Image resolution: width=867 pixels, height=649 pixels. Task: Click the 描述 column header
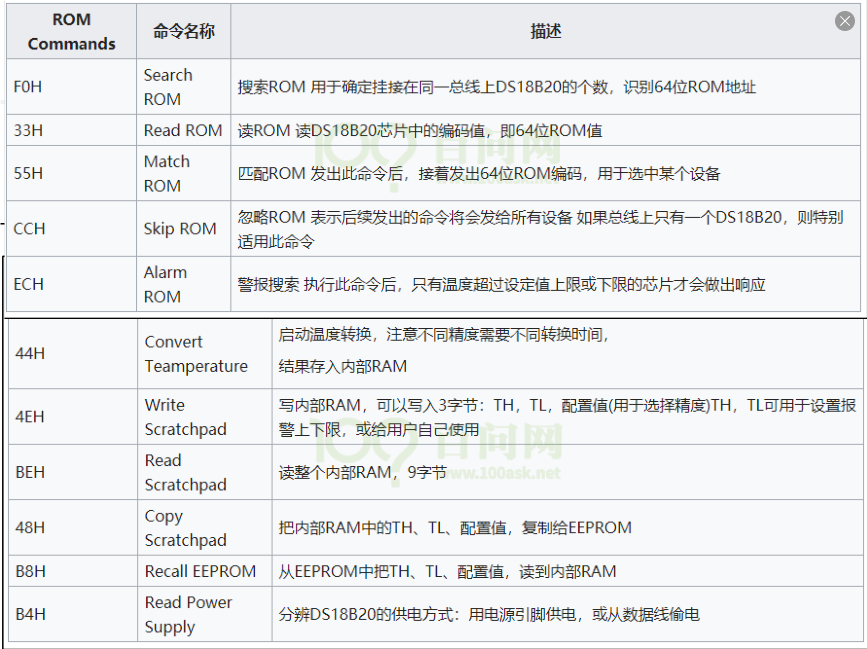[x=545, y=31]
